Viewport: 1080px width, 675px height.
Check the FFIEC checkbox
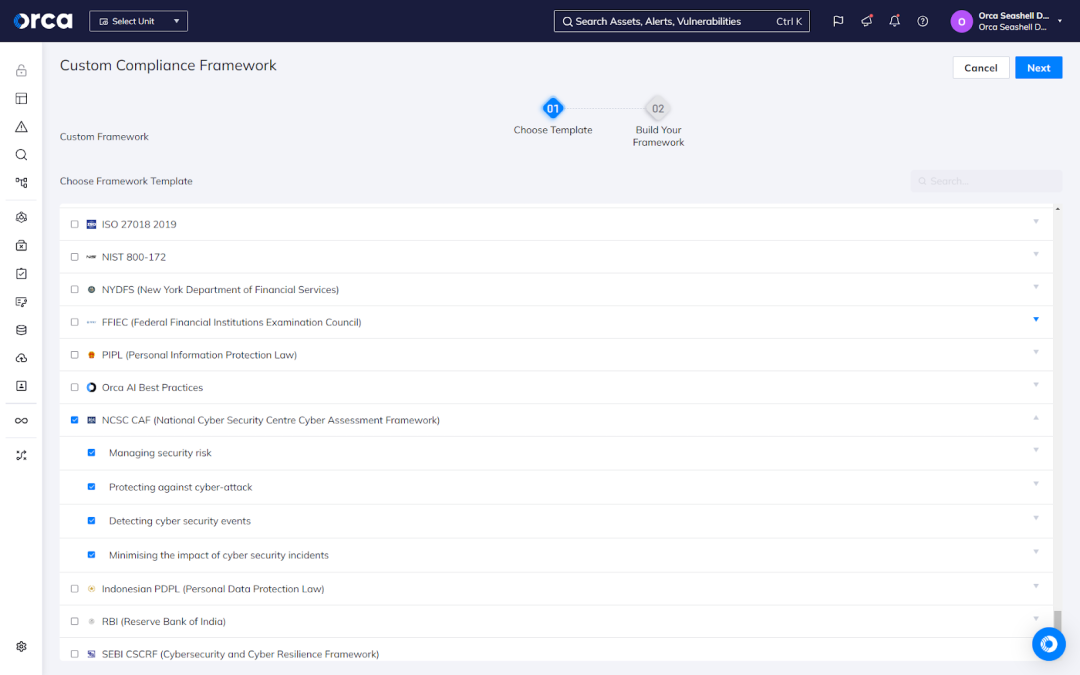(74, 322)
